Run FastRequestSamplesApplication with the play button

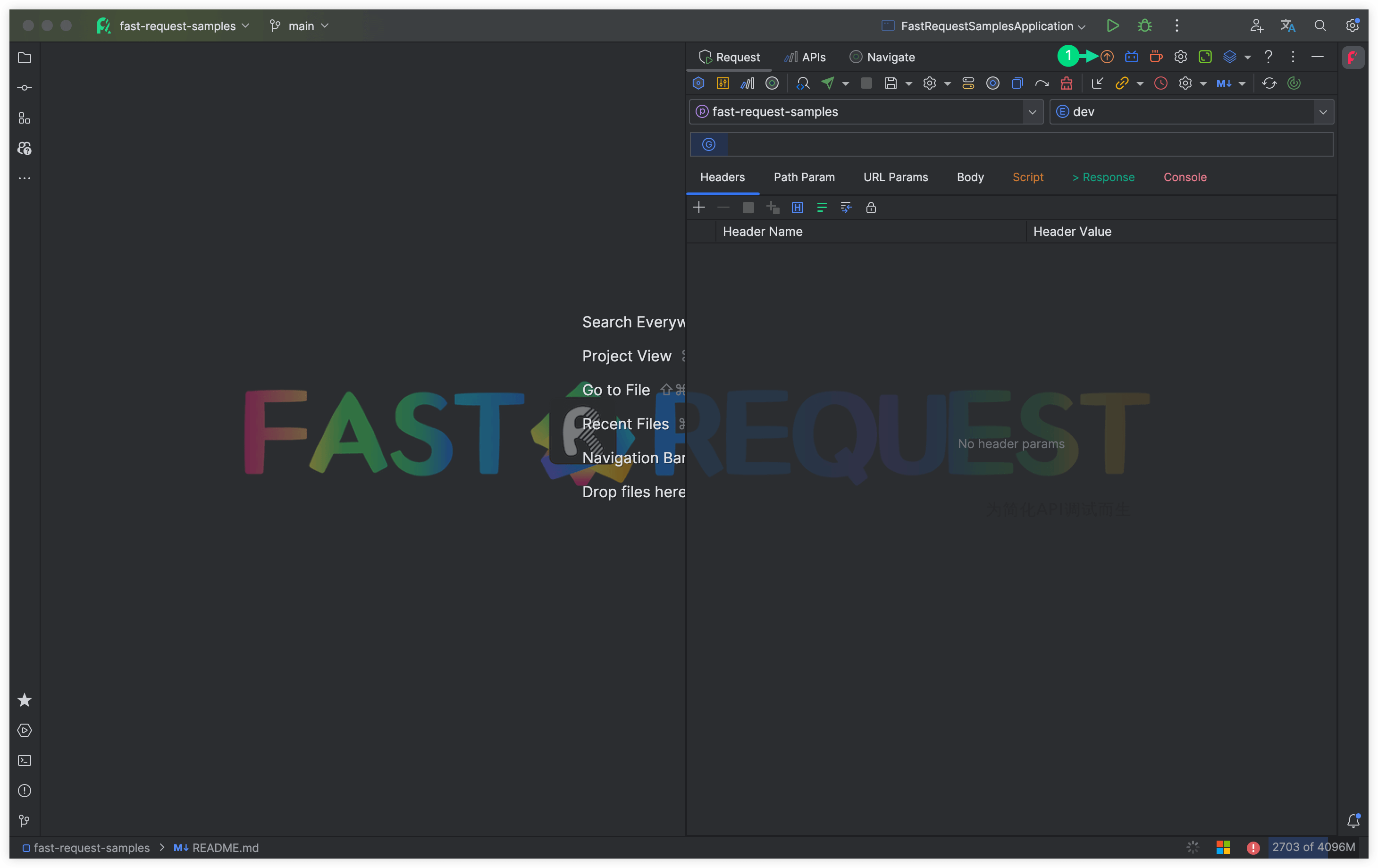tap(1112, 26)
